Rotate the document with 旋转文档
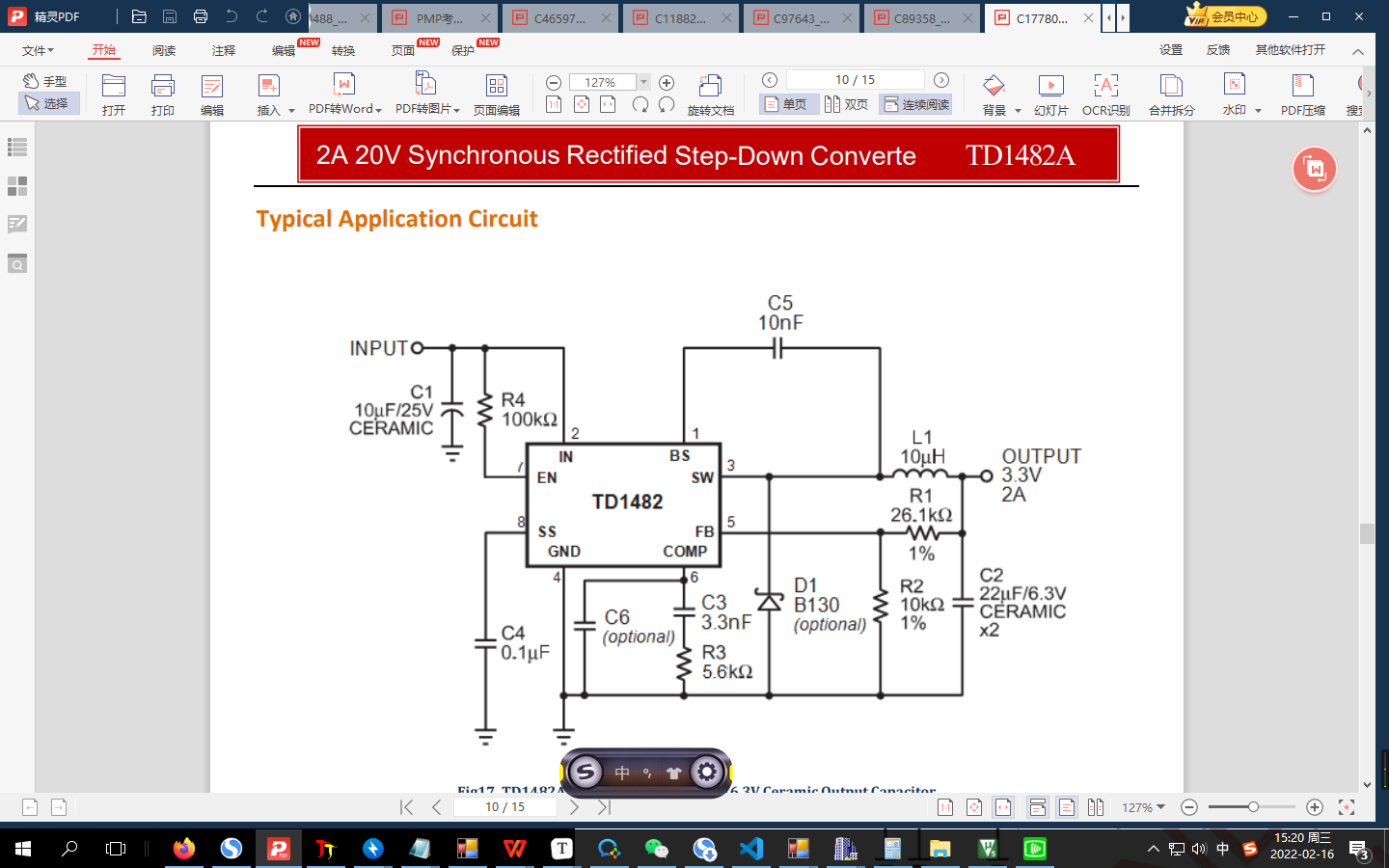The image size is (1389, 868). 711,95
